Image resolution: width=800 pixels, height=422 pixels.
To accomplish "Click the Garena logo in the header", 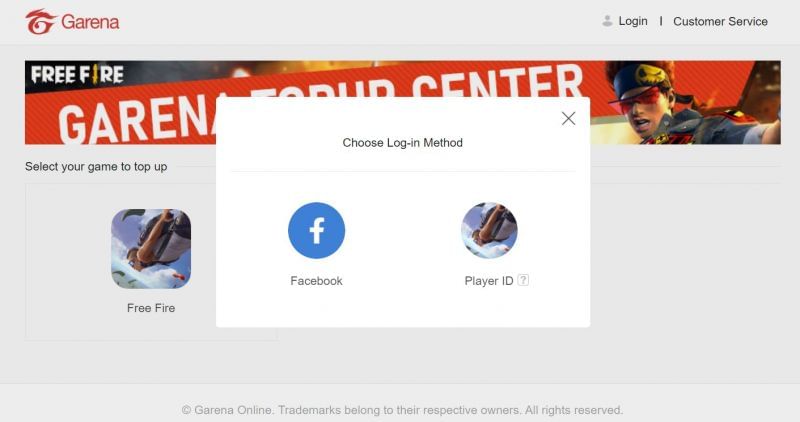I will pos(72,21).
